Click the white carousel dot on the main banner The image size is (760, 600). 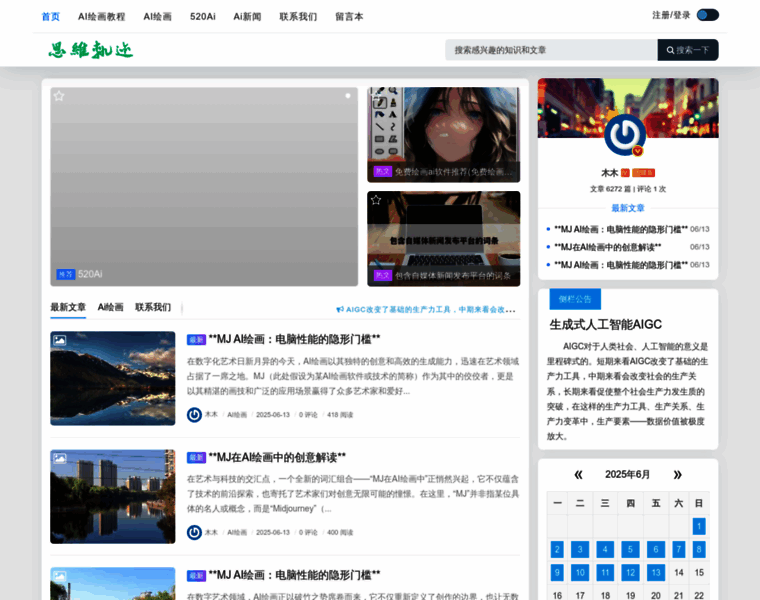tap(348, 96)
